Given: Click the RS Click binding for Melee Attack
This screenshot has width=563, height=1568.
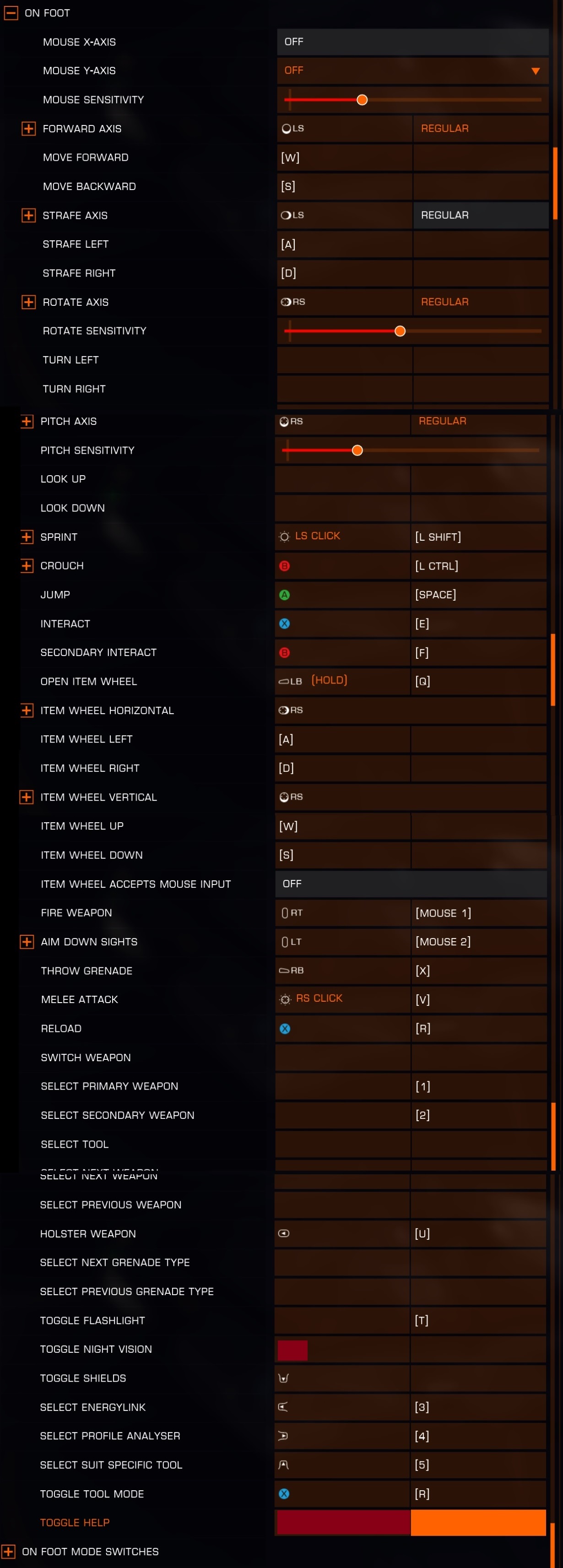Looking at the screenshot, I should click(x=311, y=999).
